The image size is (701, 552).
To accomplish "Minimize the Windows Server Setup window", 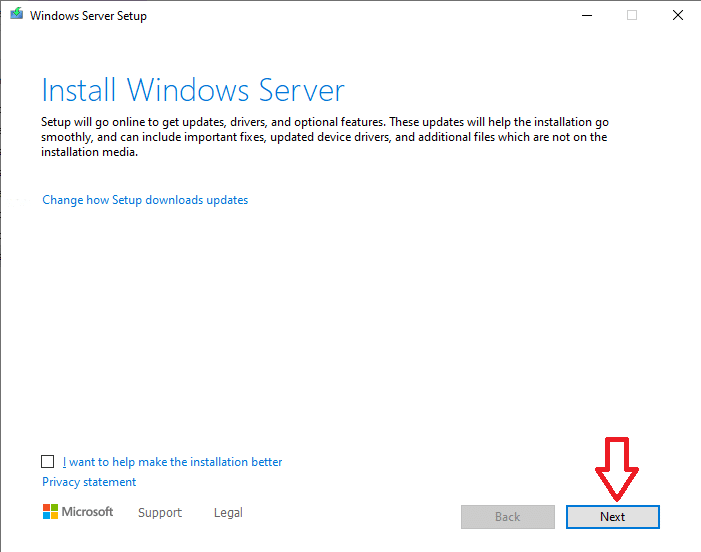I will click(x=584, y=15).
